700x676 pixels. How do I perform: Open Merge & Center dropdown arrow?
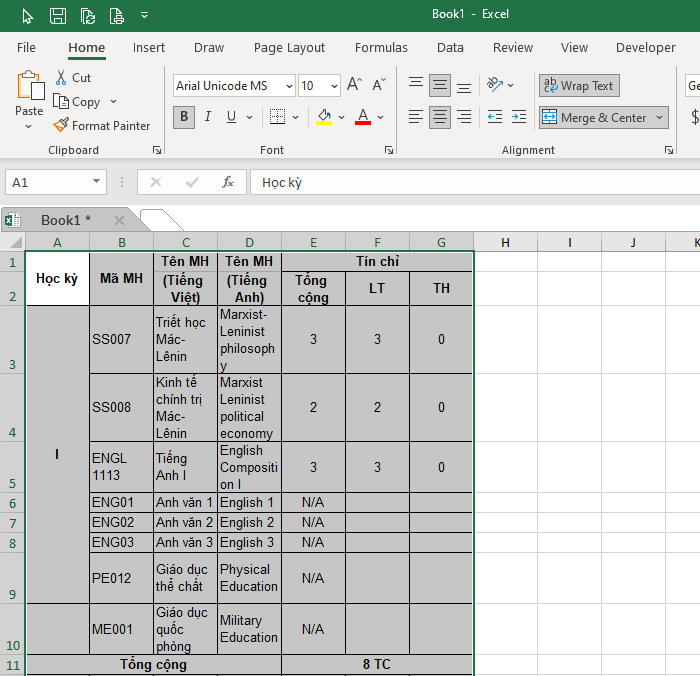[x=659, y=117]
